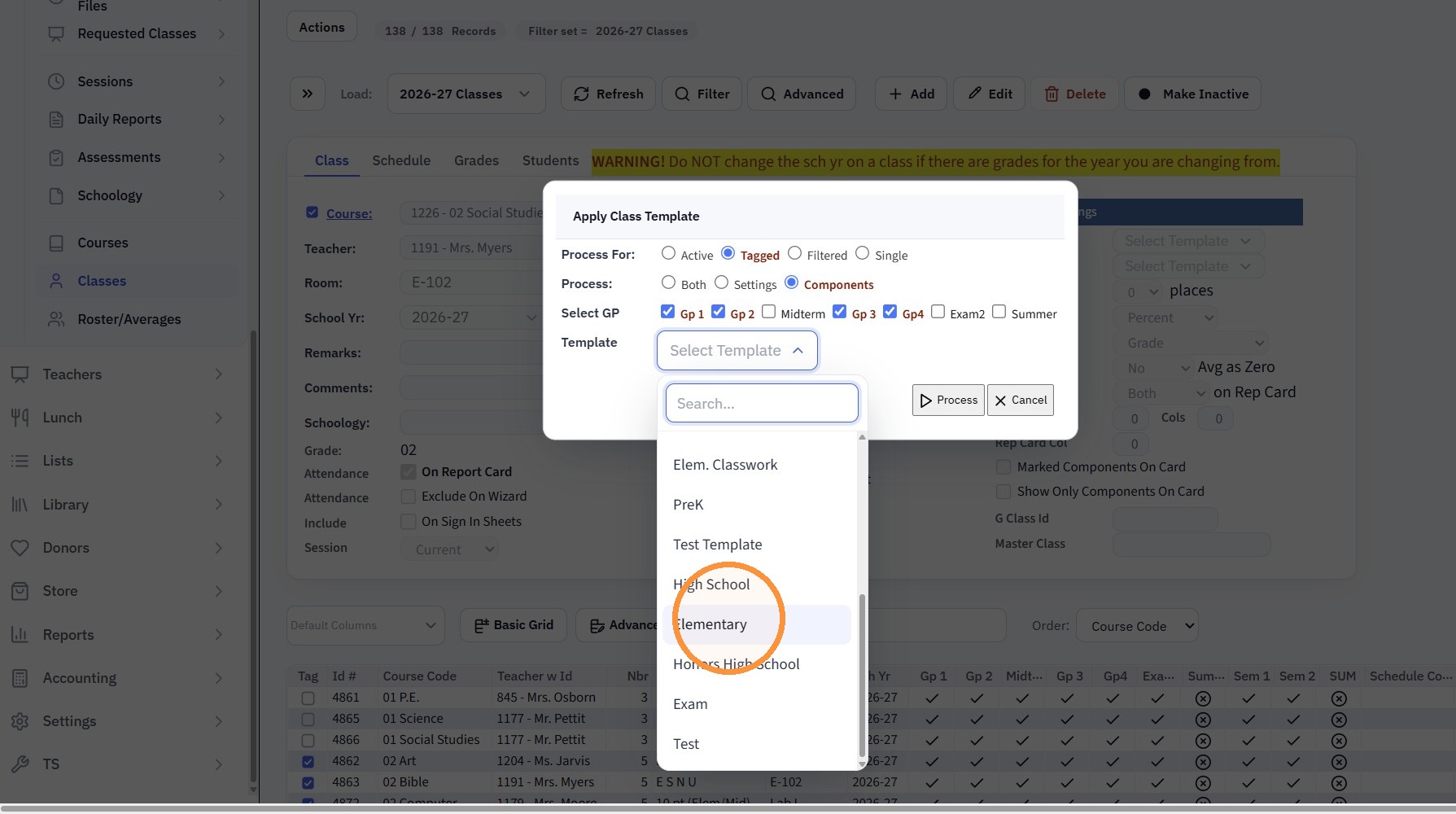1456x814 pixels.
Task: Select the Settings process radio option
Action: click(721, 282)
